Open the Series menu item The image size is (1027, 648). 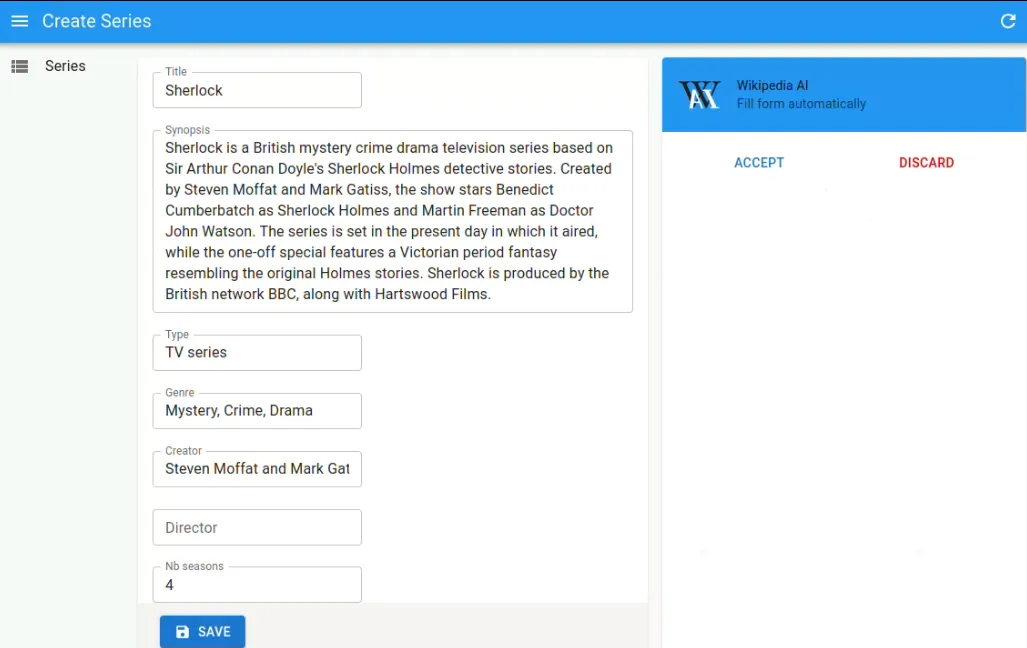(65, 66)
